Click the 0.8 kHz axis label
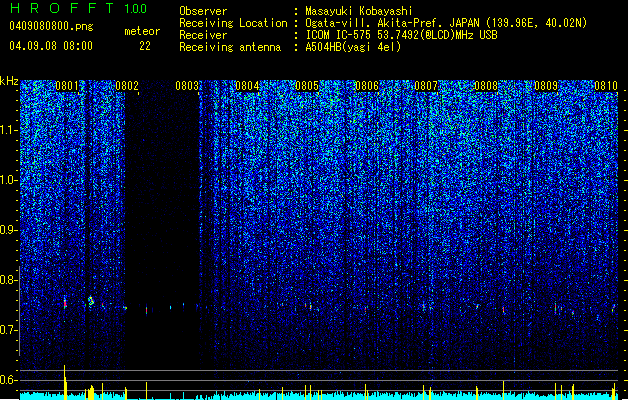Screen dimensions: 629x400 click(x=9, y=280)
